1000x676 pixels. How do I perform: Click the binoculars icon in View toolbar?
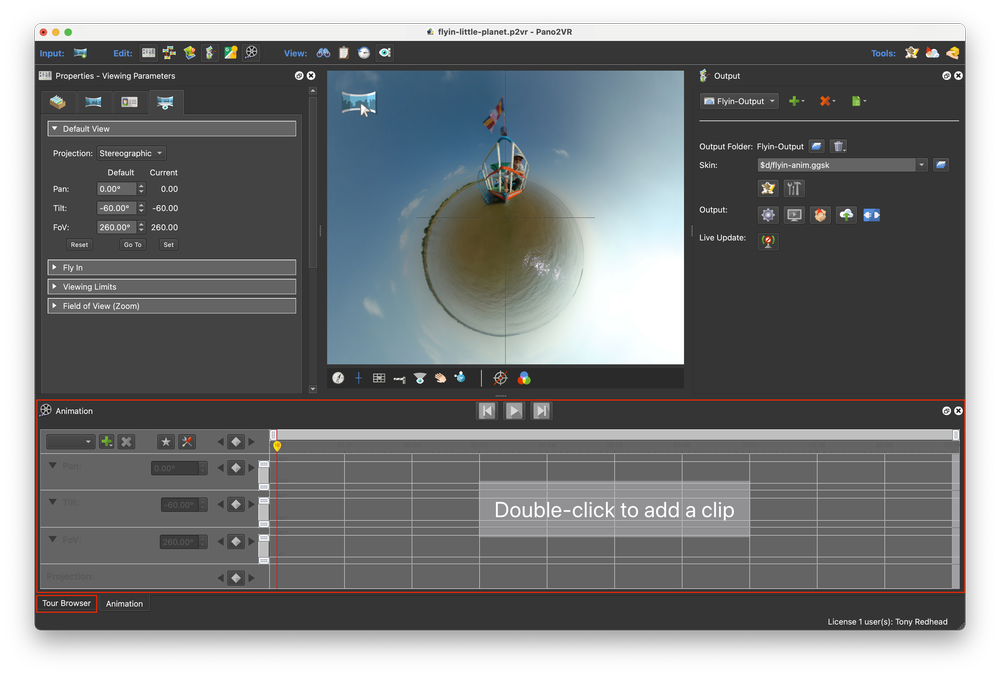(x=323, y=53)
